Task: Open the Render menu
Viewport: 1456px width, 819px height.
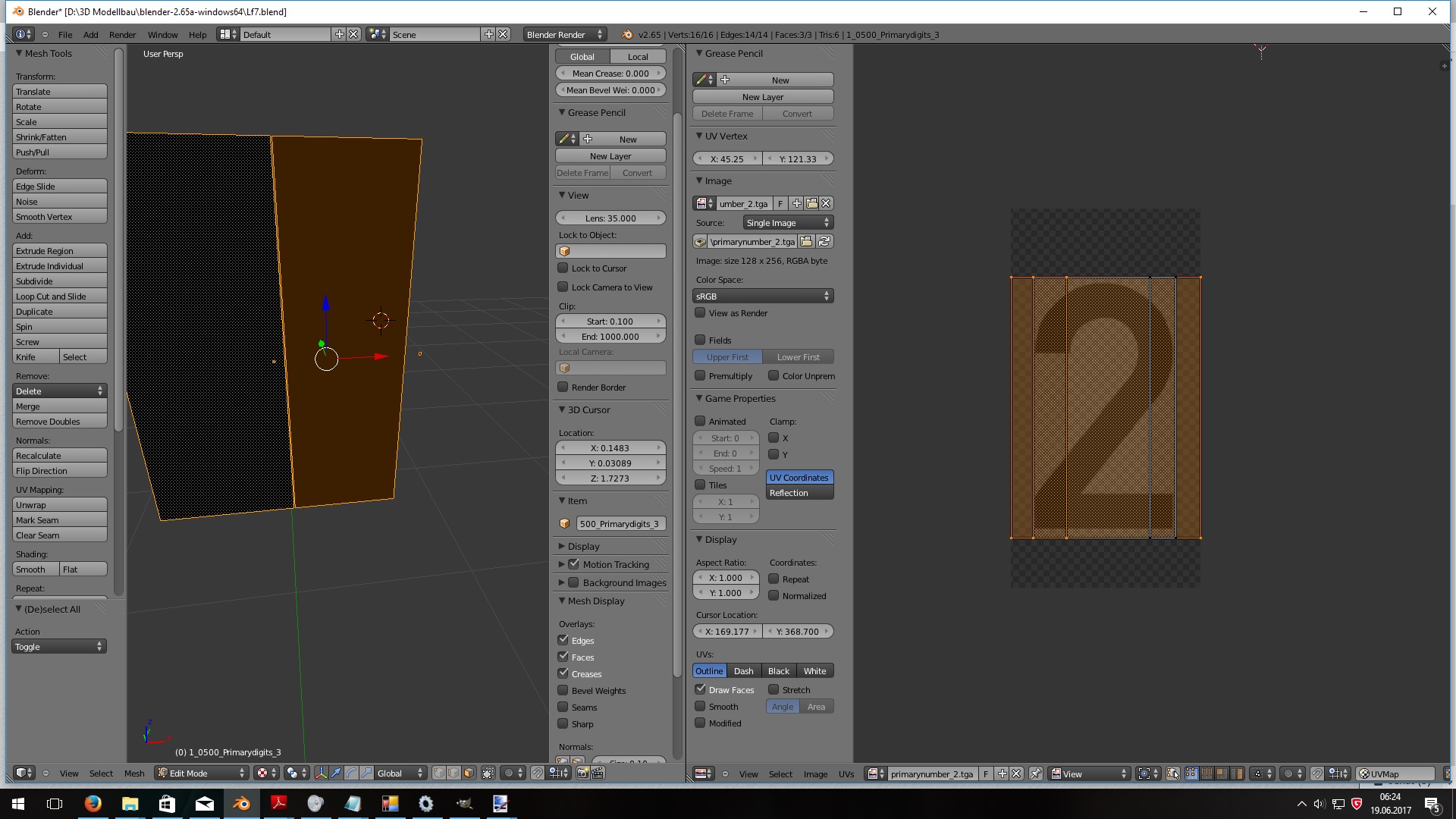Action: point(122,35)
